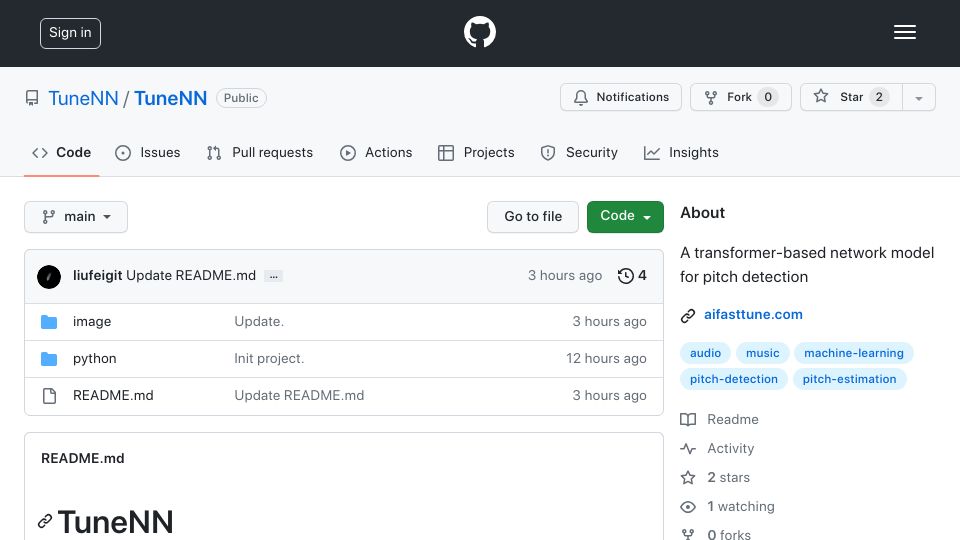Screen dimensions: 960x540
Task: Click the 12 hours ago timestamp for python
Action: point(606,359)
